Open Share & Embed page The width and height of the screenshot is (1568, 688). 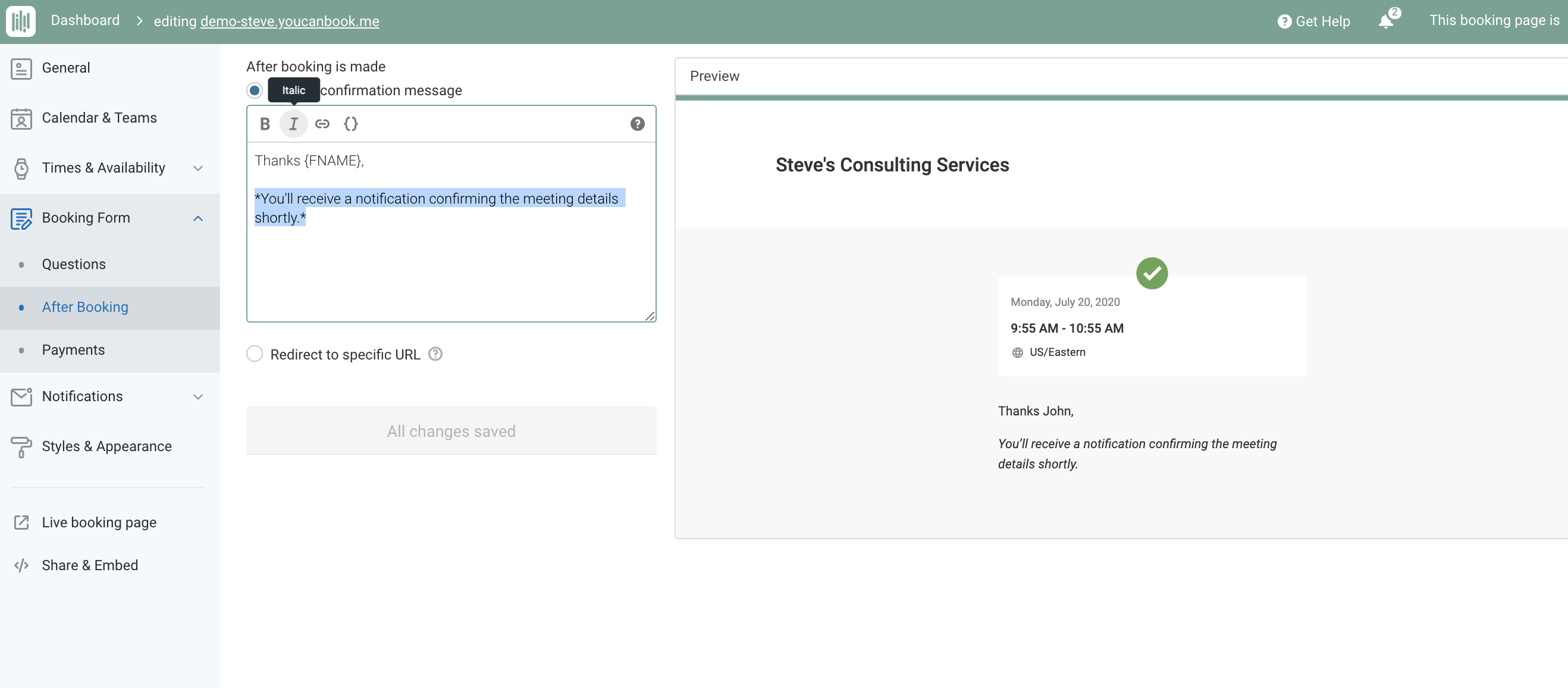[90, 565]
